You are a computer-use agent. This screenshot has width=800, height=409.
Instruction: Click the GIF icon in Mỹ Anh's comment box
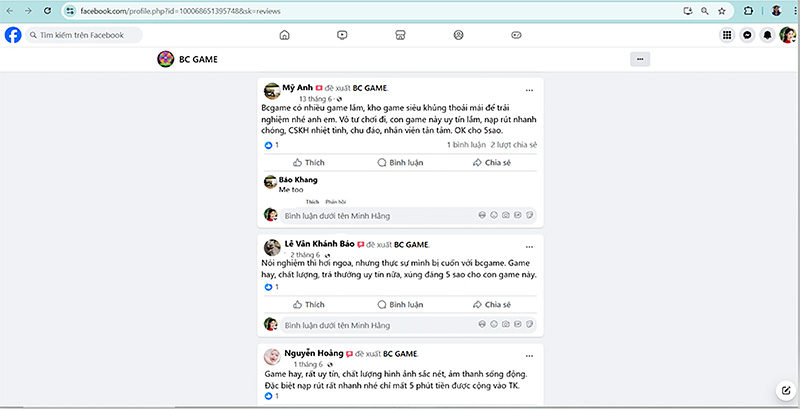(x=517, y=215)
